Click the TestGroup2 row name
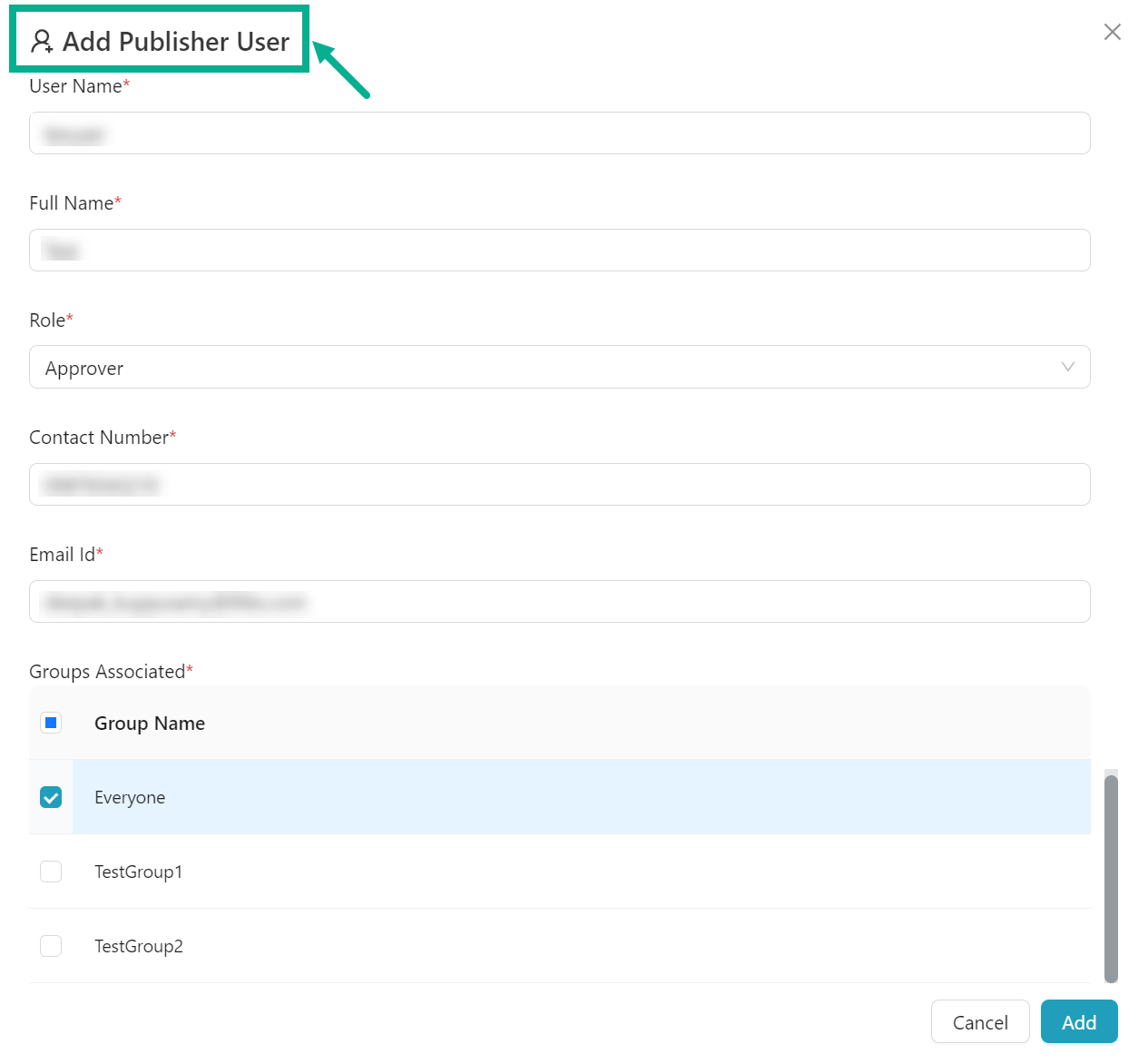The width and height of the screenshot is (1148, 1064). [139, 947]
